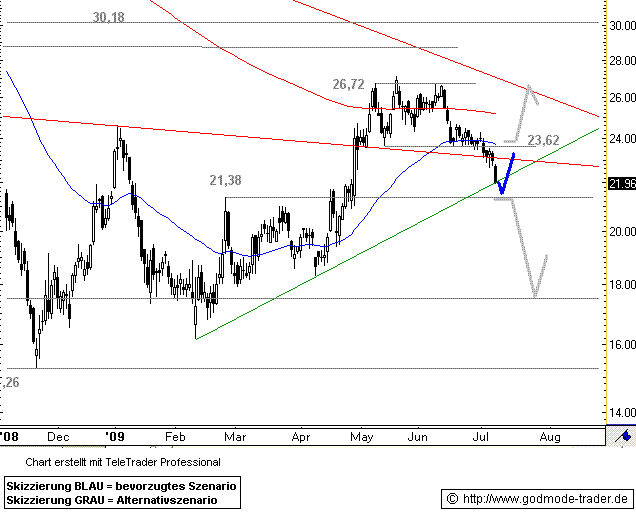The width and height of the screenshot is (636, 525).
Task: Click the gray downward alternative-scenario arrow
Action: [523, 247]
